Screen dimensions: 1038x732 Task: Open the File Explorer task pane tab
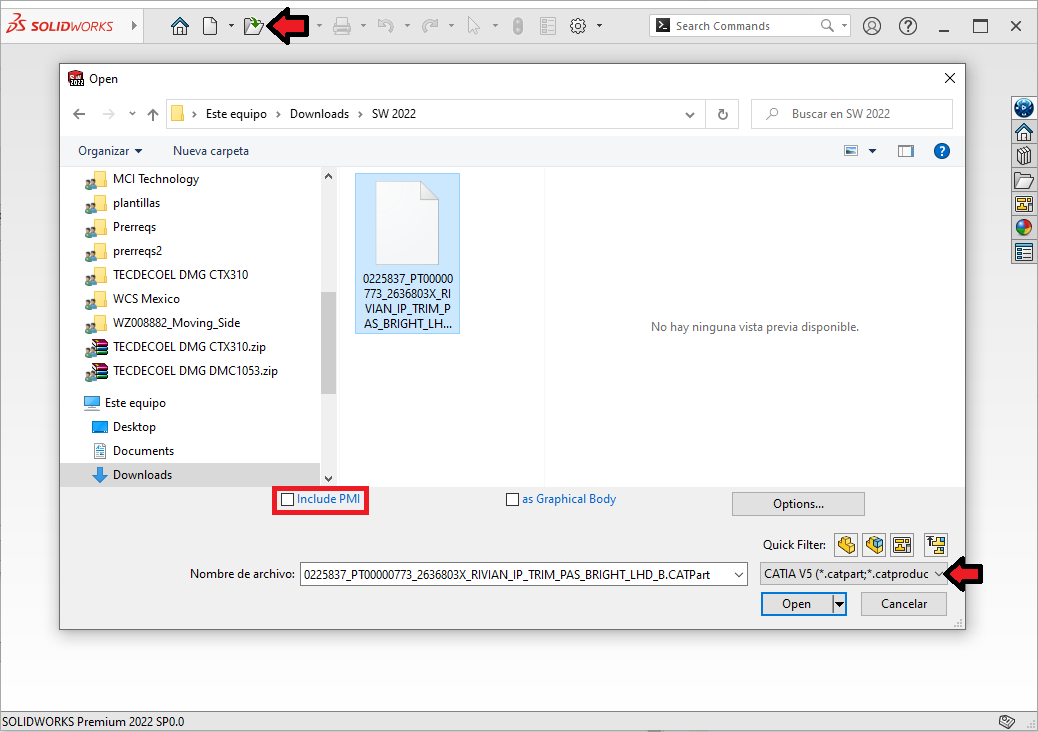pyautogui.click(x=1023, y=180)
